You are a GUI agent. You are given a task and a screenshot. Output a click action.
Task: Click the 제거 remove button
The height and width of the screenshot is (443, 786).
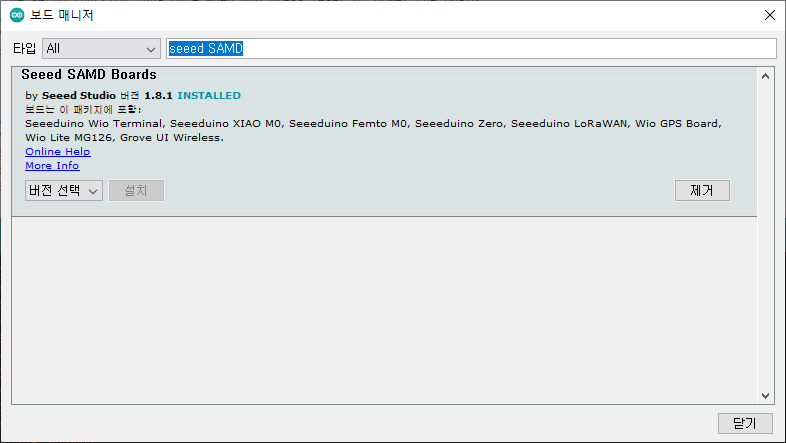(x=702, y=190)
